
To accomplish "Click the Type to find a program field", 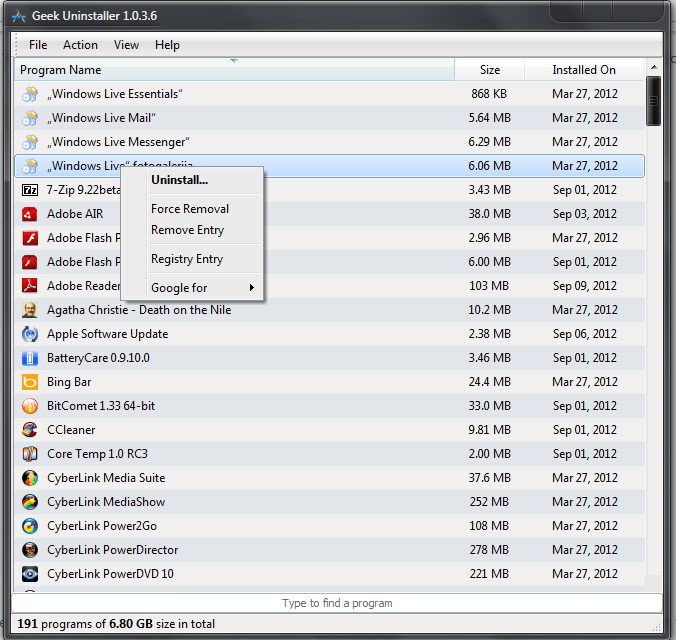I will (337, 603).
